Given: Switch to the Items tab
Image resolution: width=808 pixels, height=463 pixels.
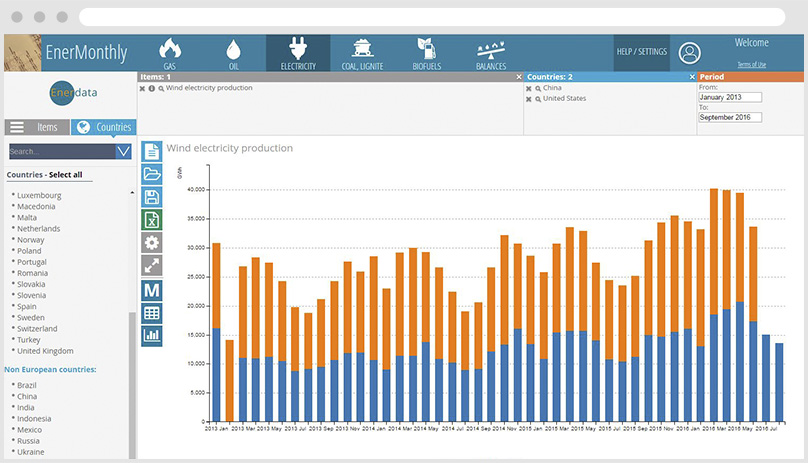Looking at the screenshot, I should coord(36,127).
